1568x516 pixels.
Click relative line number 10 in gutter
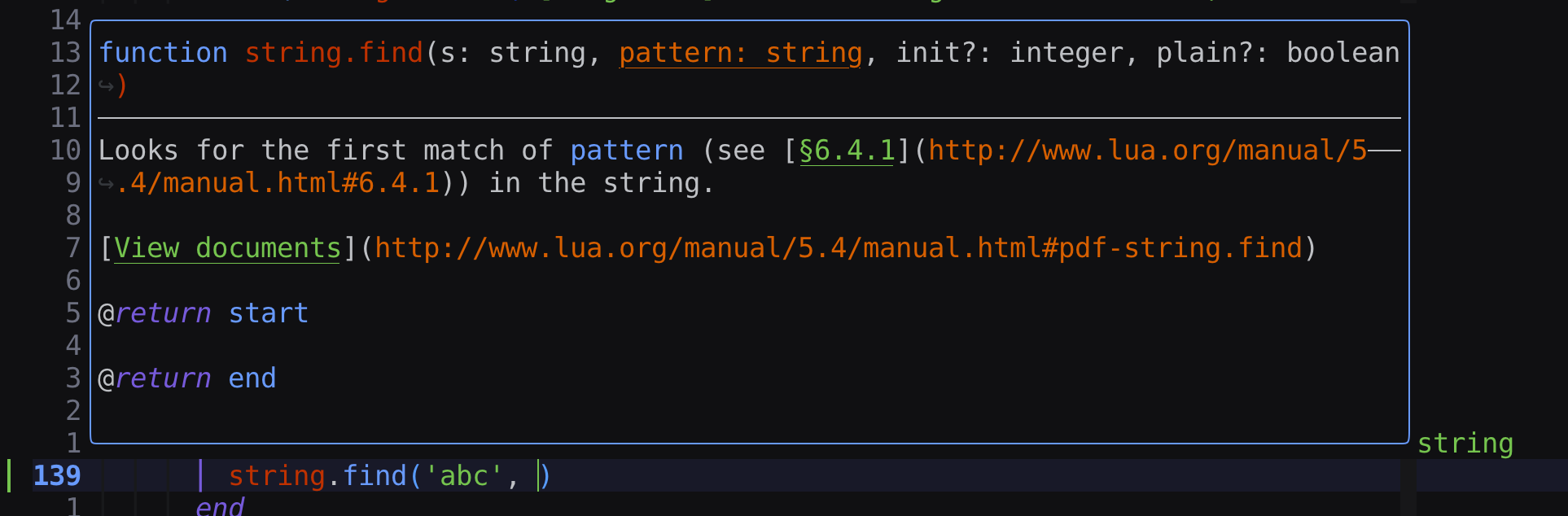(x=65, y=151)
